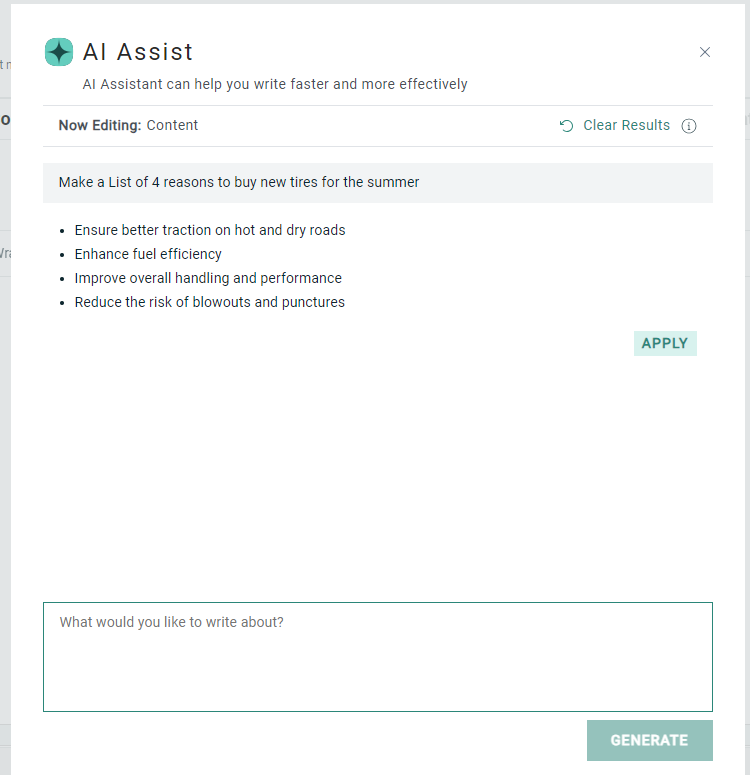Click the Clear Results text link
750x775 pixels.
(x=626, y=126)
